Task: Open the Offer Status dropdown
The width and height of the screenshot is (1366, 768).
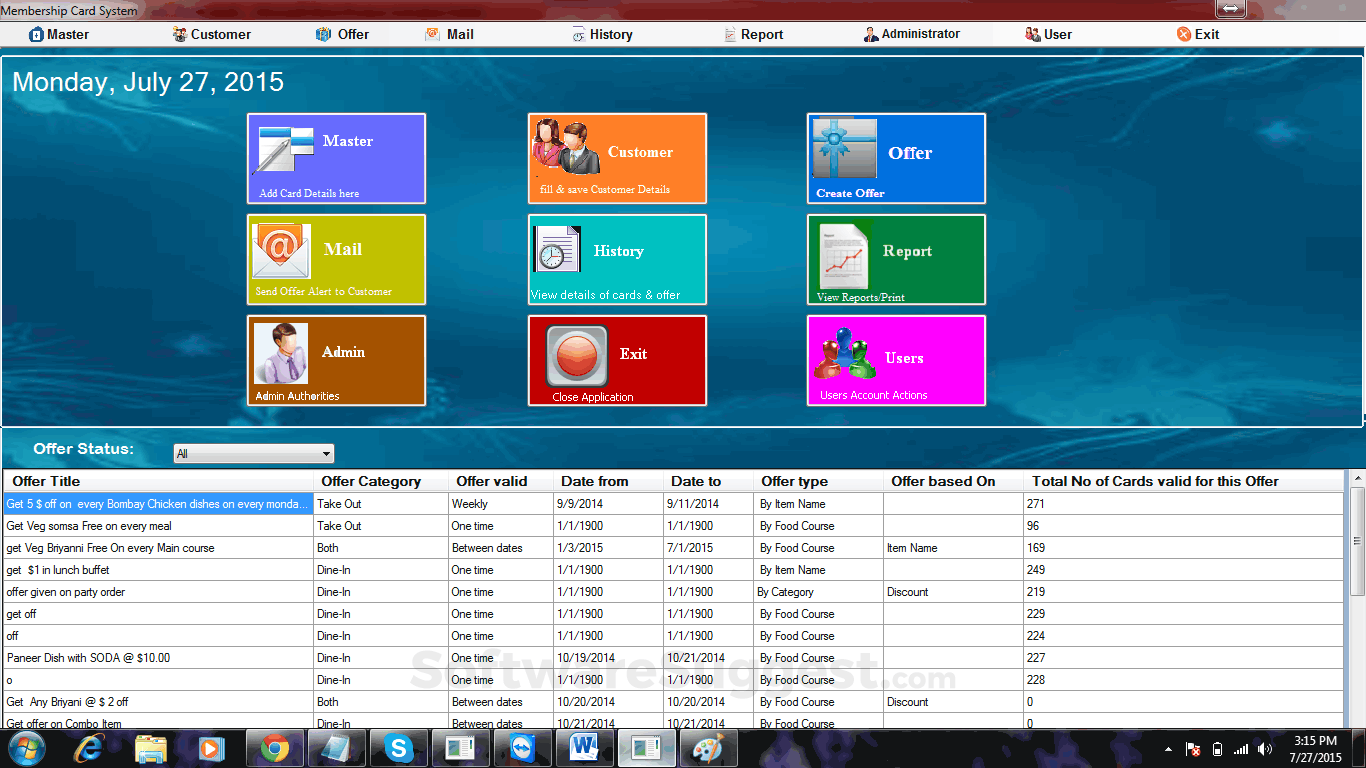Action: pos(324,453)
